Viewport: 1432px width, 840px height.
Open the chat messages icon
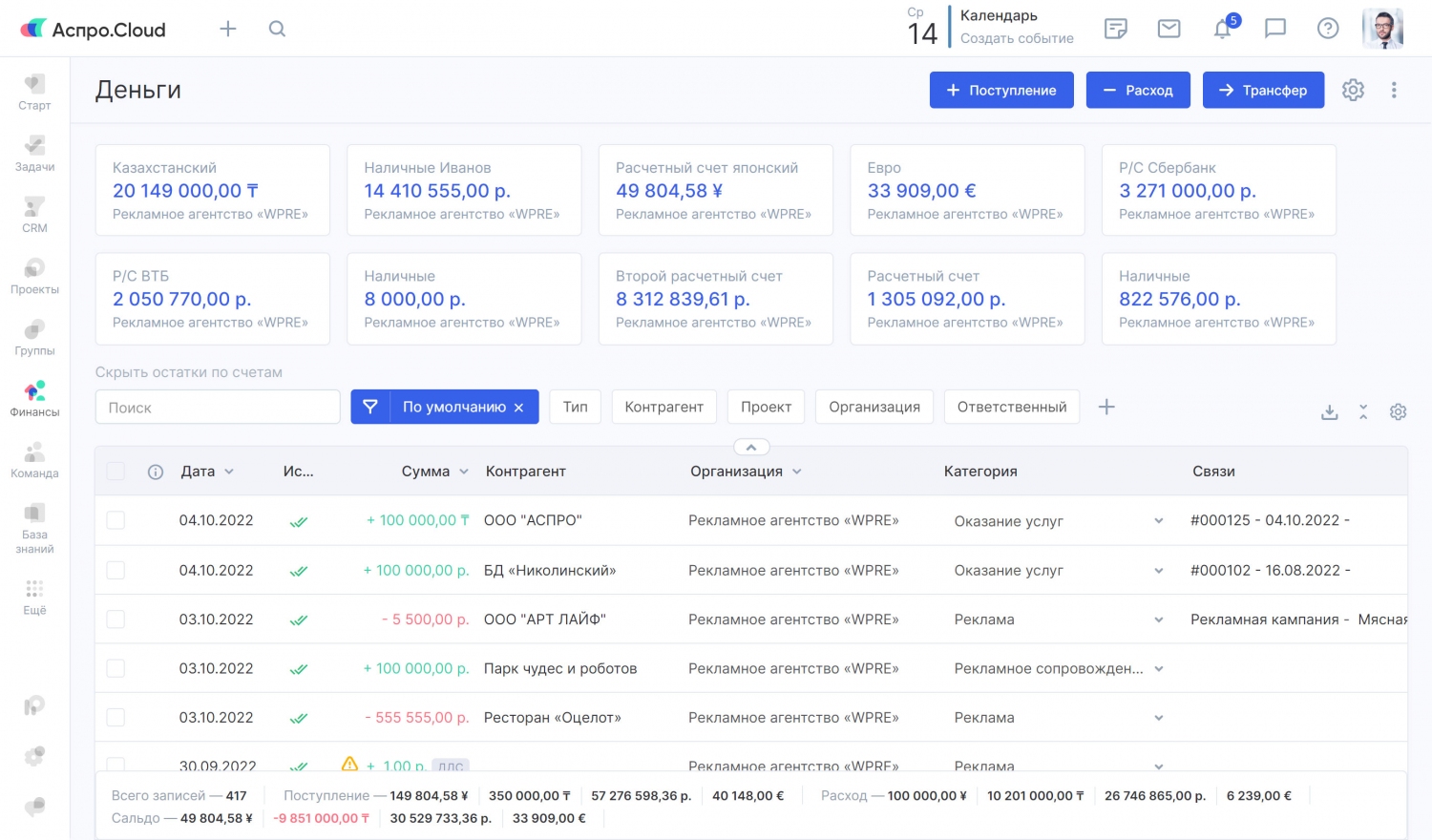point(1275,29)
